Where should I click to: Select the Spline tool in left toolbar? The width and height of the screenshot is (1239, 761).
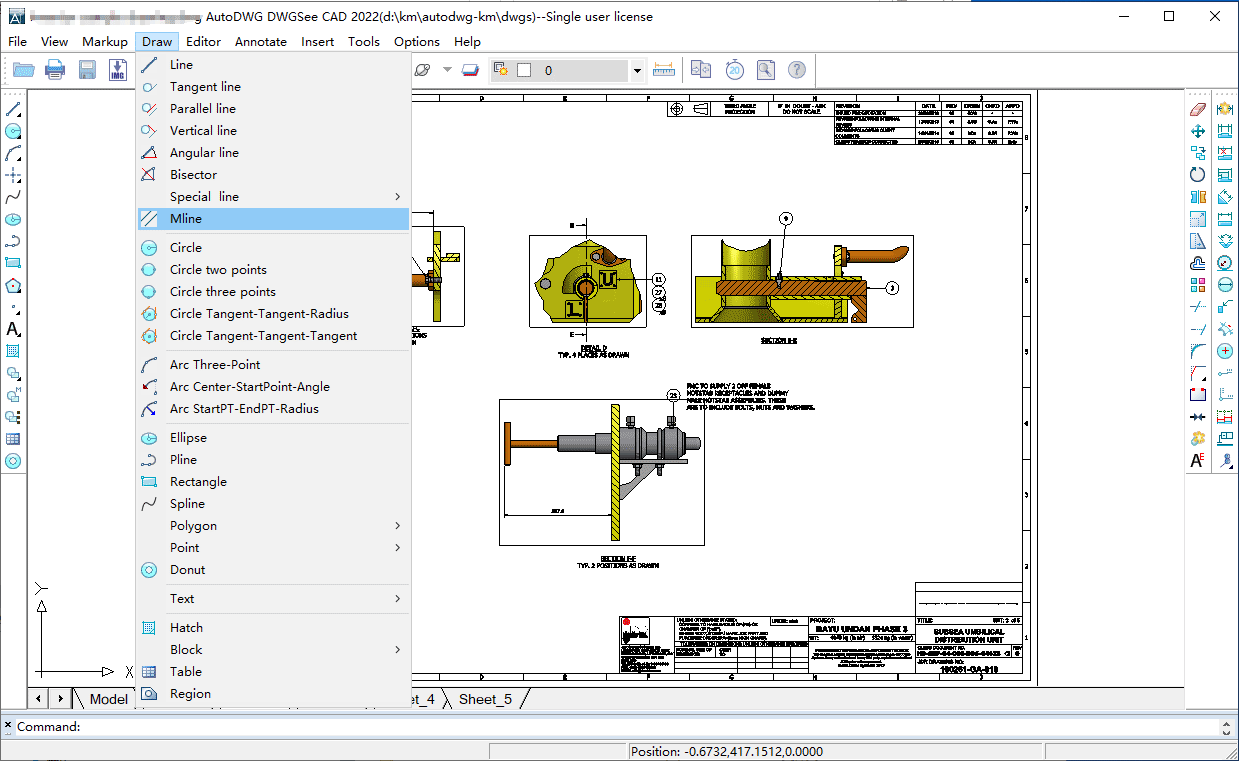click(x=13, y=197)
